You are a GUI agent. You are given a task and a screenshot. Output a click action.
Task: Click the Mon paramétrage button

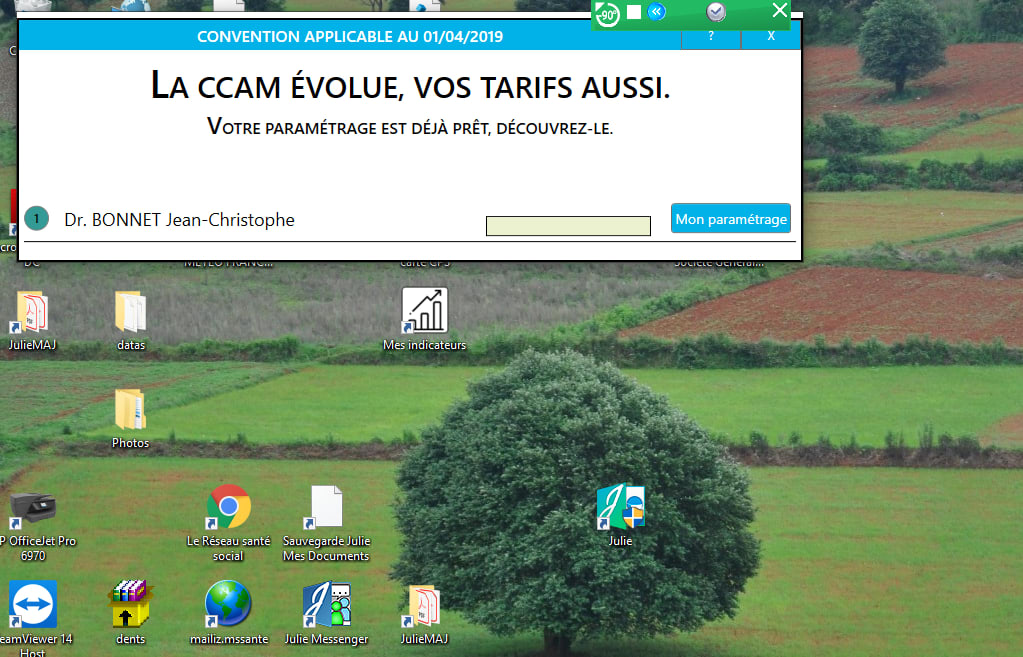(731, 219)
